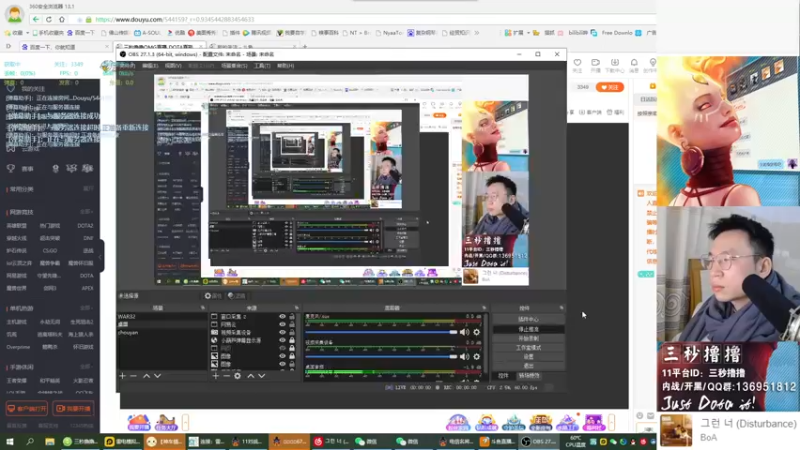Move scene down using scenes panel down arrow
This screenshot has width=800, height=450.
pos(158,376)
